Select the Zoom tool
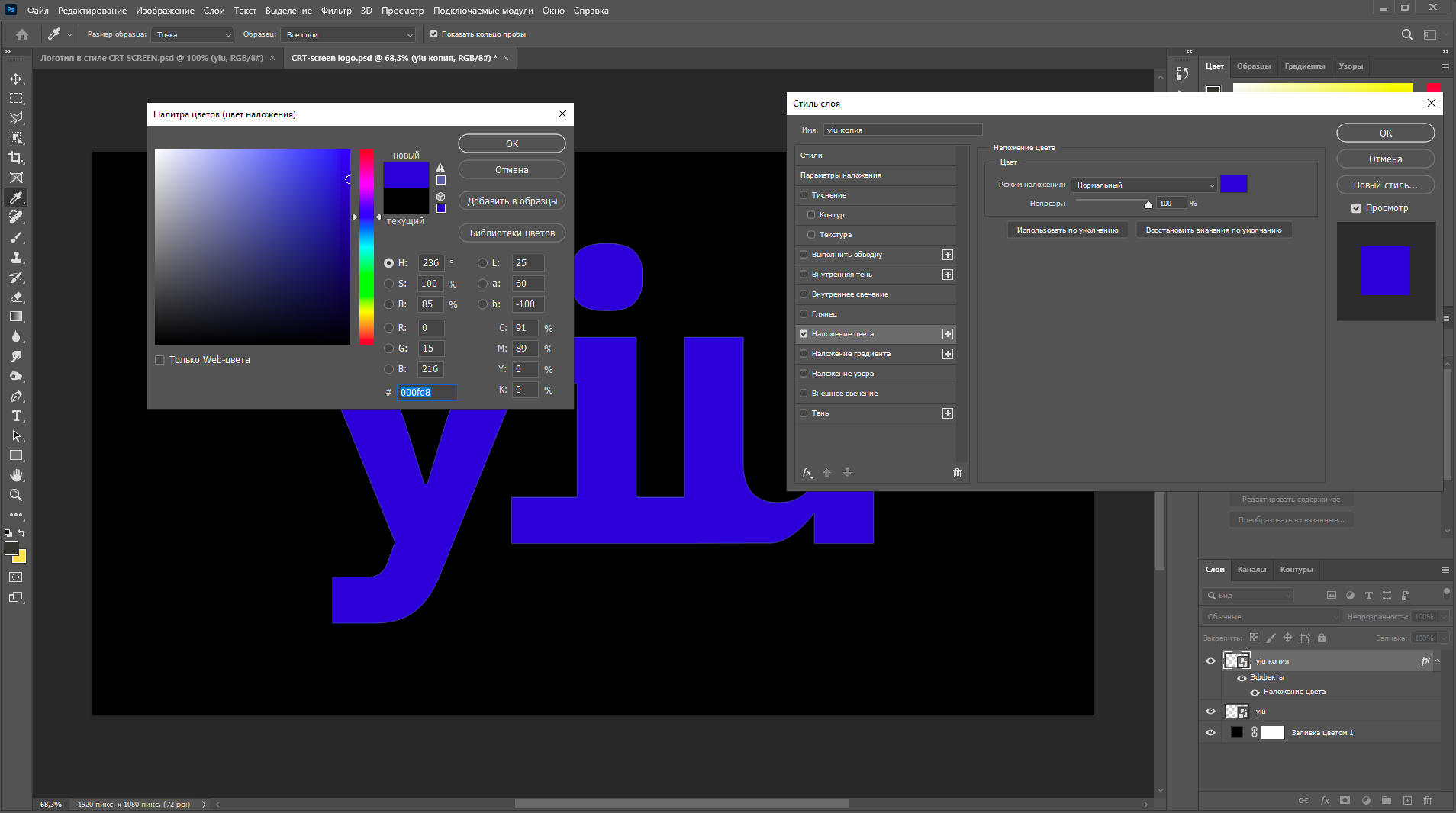This screenshot has width=1456, height=813. [x=16, y=495]
